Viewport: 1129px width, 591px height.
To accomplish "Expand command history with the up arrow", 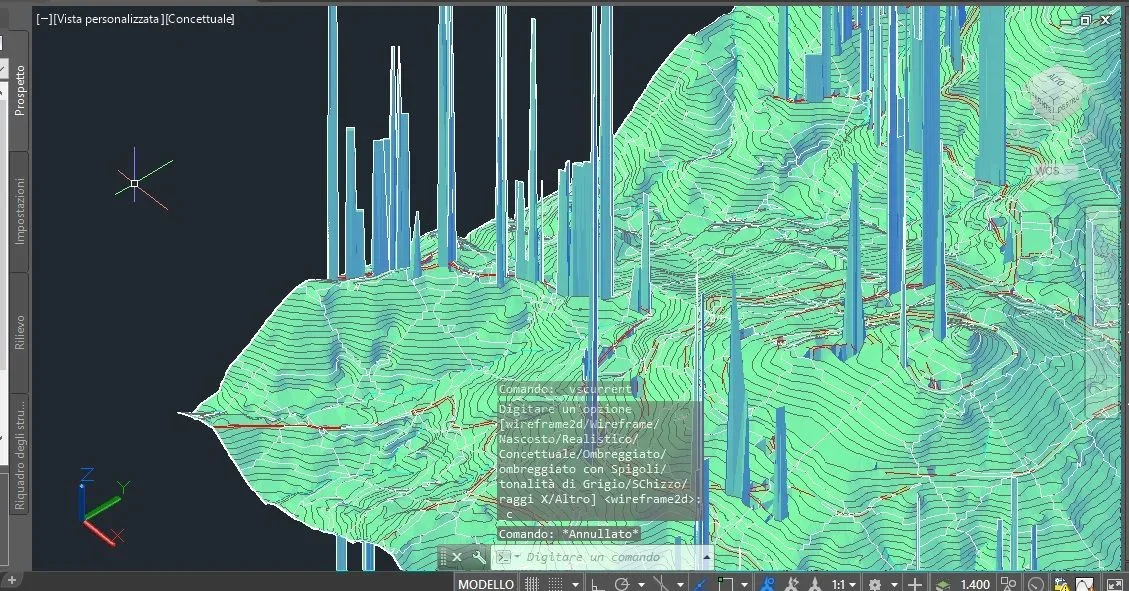I will tap(706, 557).
